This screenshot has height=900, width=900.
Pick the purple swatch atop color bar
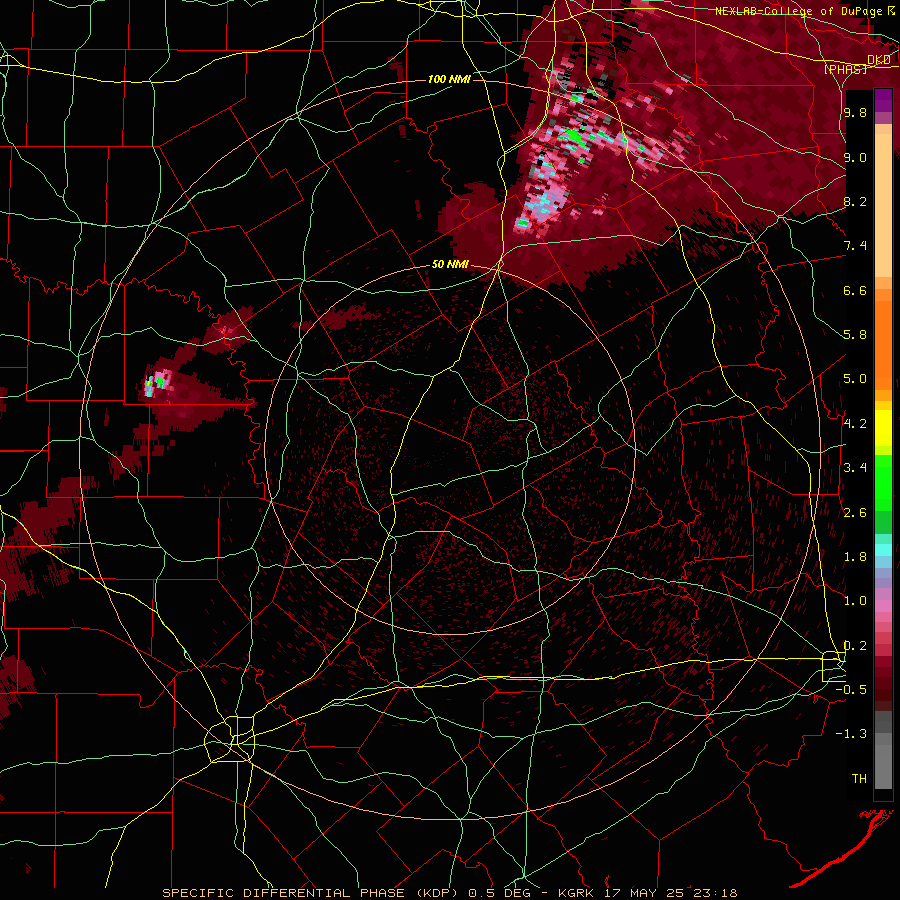point(883,101)
